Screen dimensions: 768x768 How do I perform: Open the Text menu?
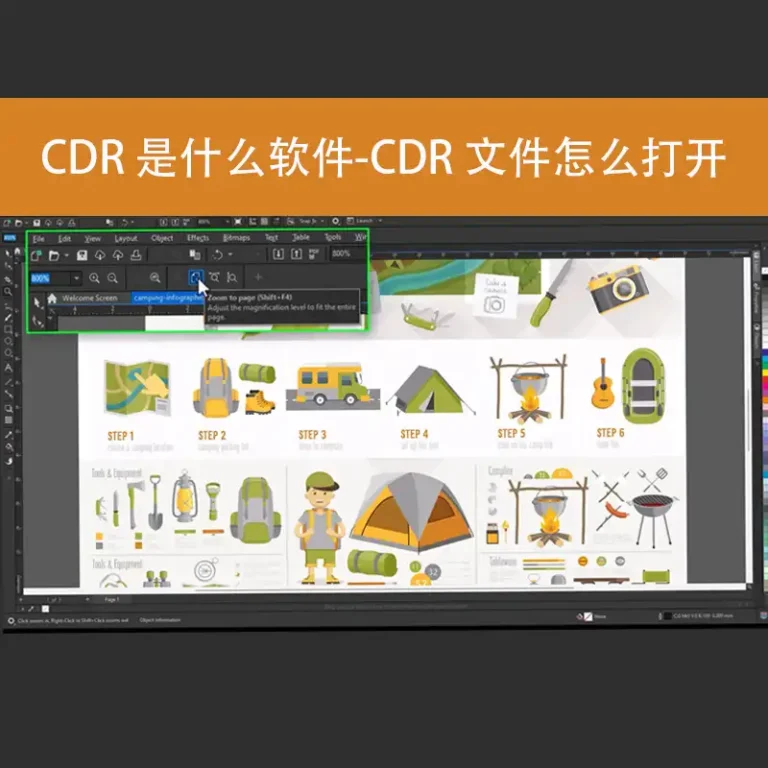271,238
